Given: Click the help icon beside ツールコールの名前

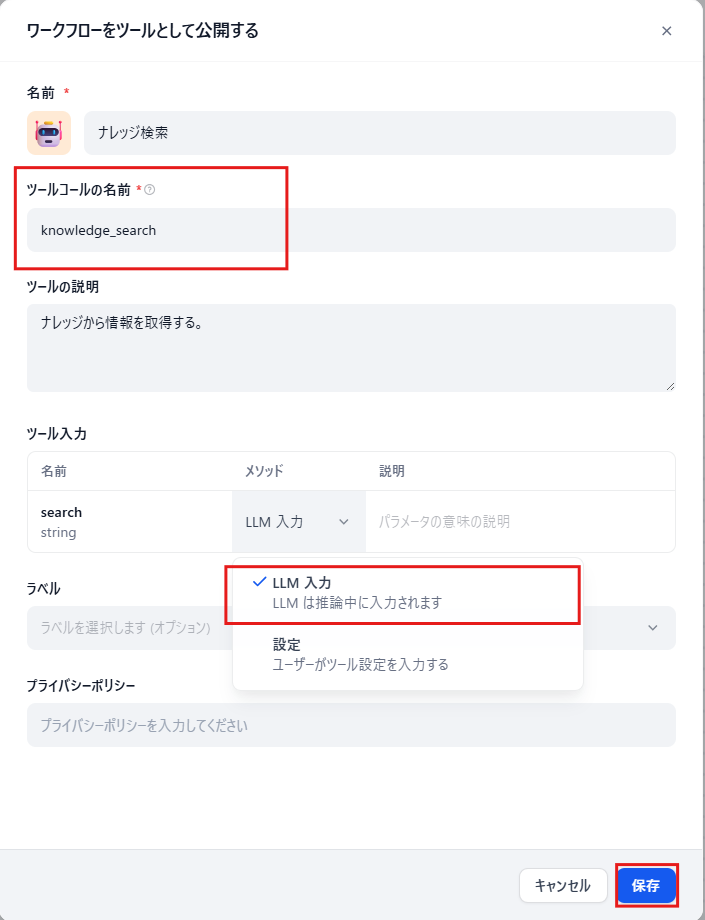Looking at the screenshot, I should tap(150, 189).
